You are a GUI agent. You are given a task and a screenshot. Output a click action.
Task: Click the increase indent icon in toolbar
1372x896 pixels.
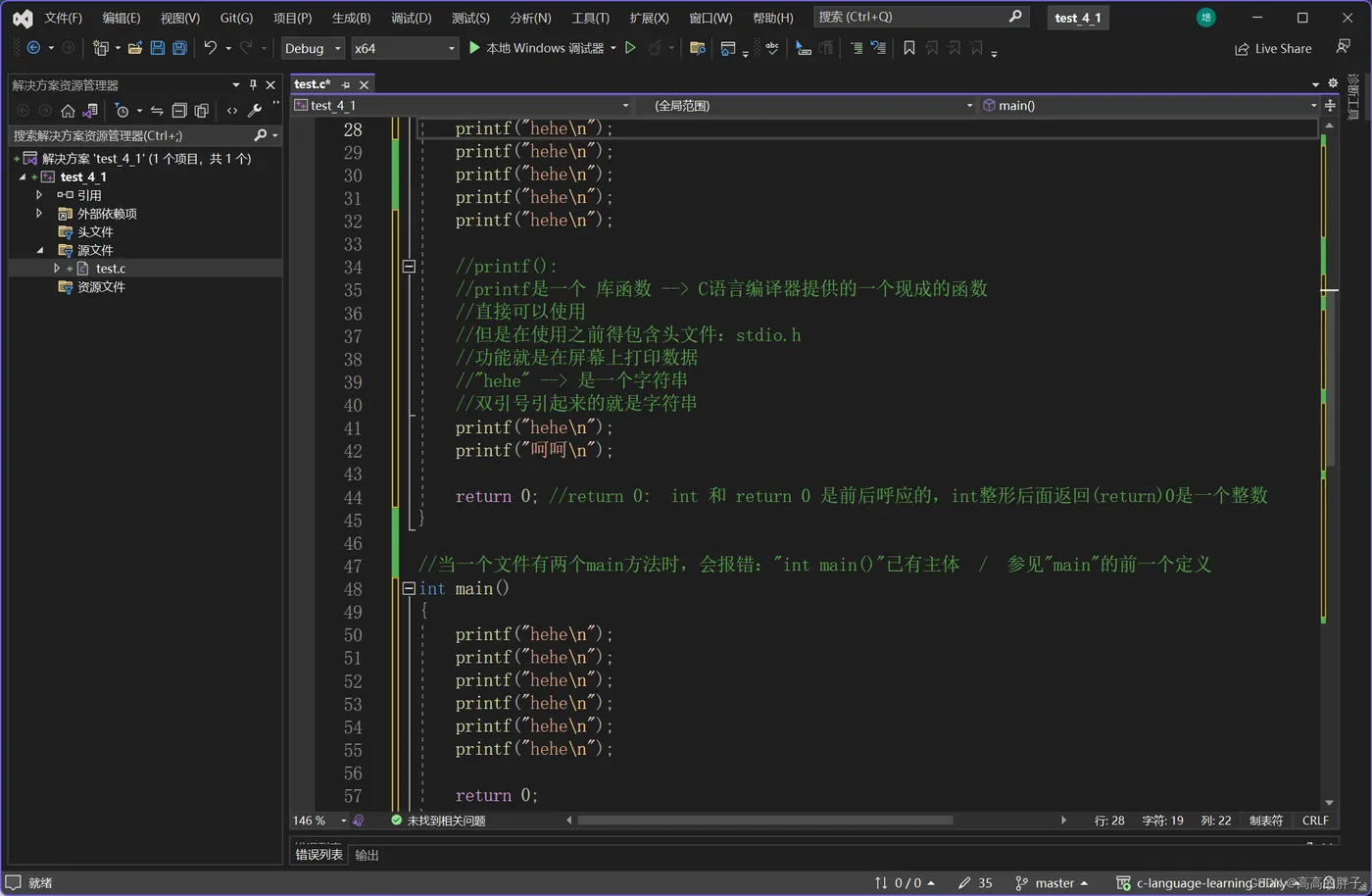point(857,48)
